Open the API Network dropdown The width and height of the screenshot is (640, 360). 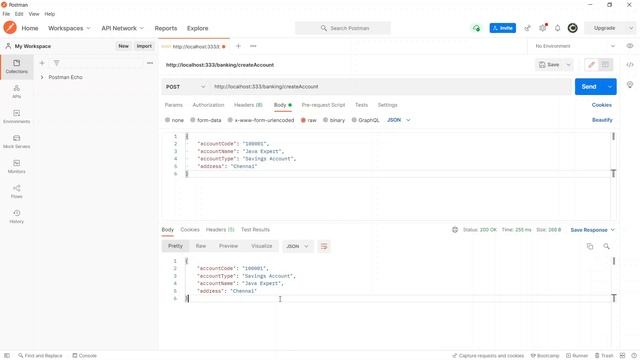pos(122,28)
